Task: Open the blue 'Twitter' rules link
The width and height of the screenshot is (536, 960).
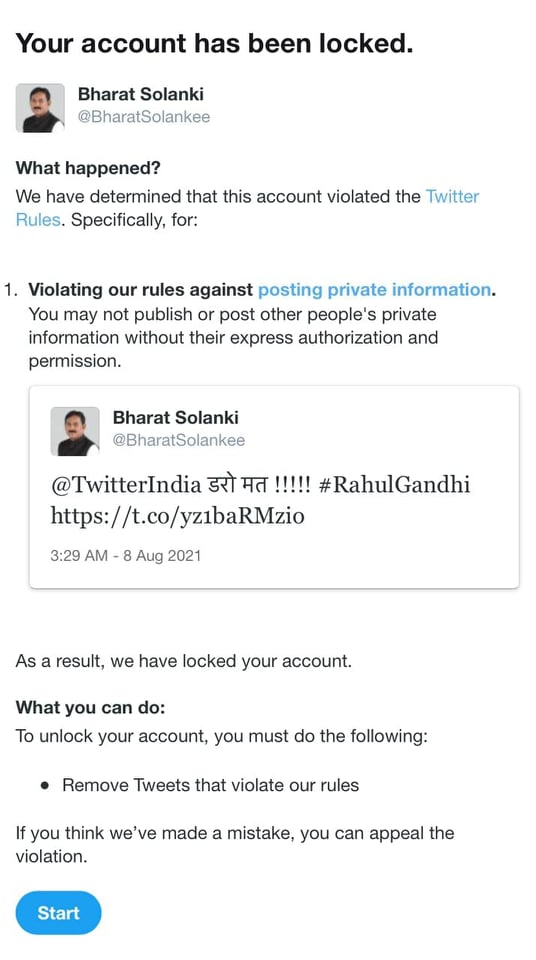Action: coord(452,197)
